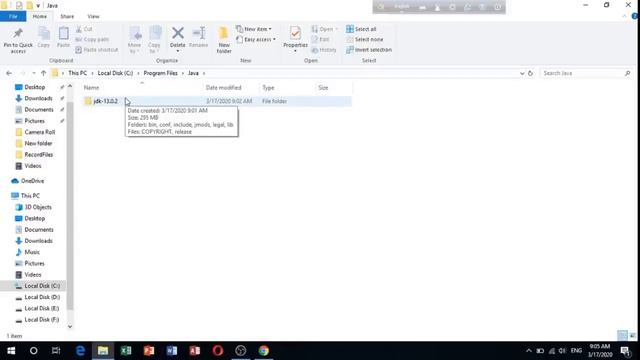The height and width of the screenshot is (360, 640).
Task: Click navigation pane scrollbar
Action: tap(70, 206)
